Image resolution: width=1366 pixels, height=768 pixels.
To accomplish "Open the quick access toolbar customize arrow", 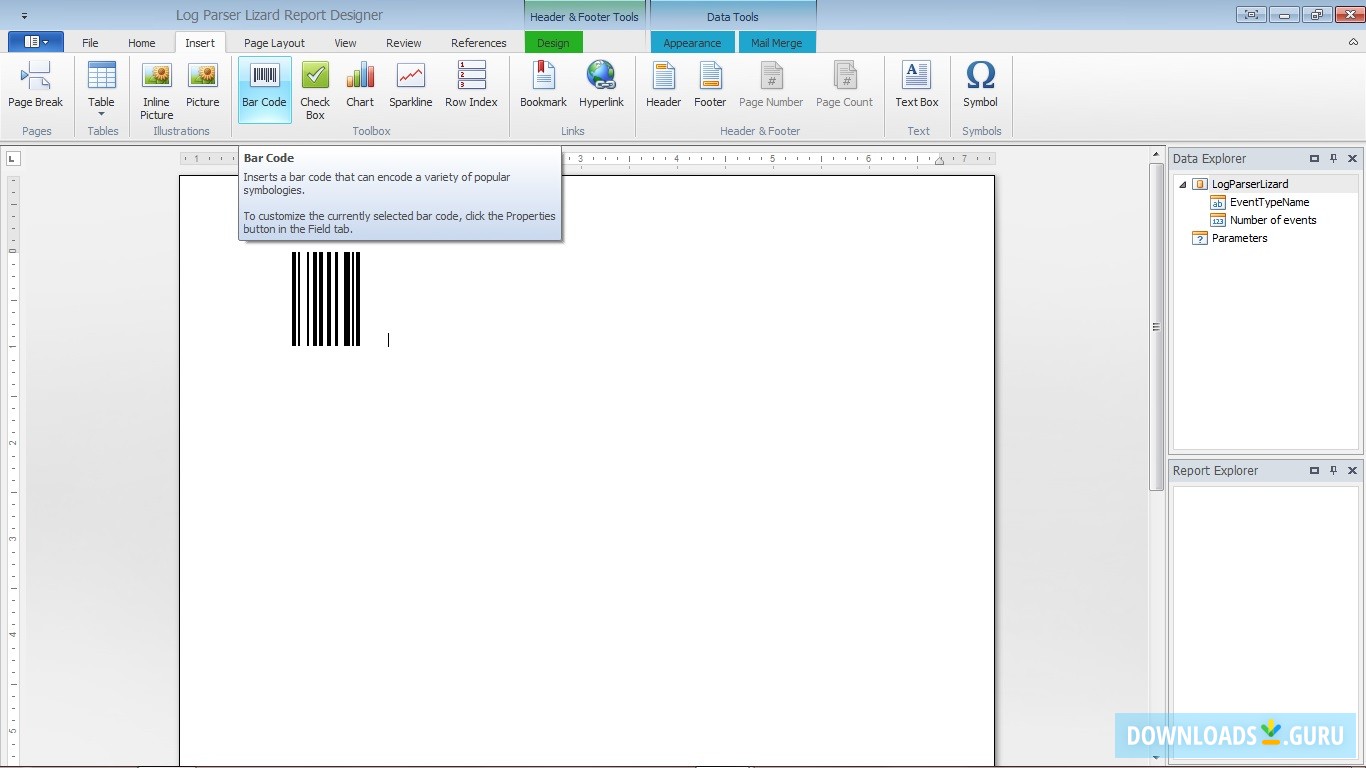I will click(24, 16).
